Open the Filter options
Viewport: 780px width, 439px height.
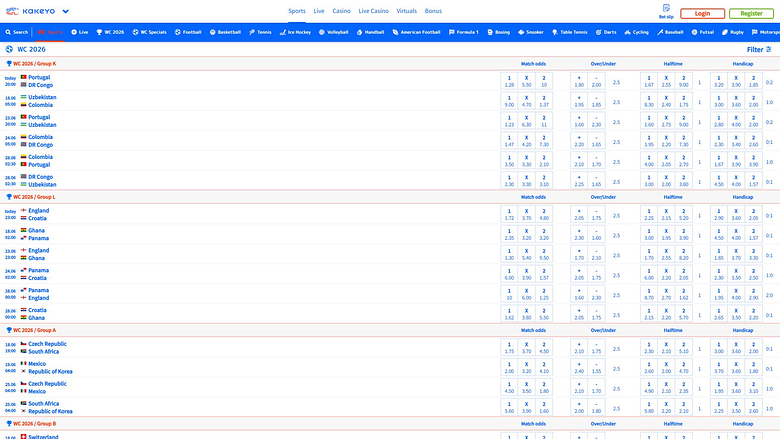point(759,50)
